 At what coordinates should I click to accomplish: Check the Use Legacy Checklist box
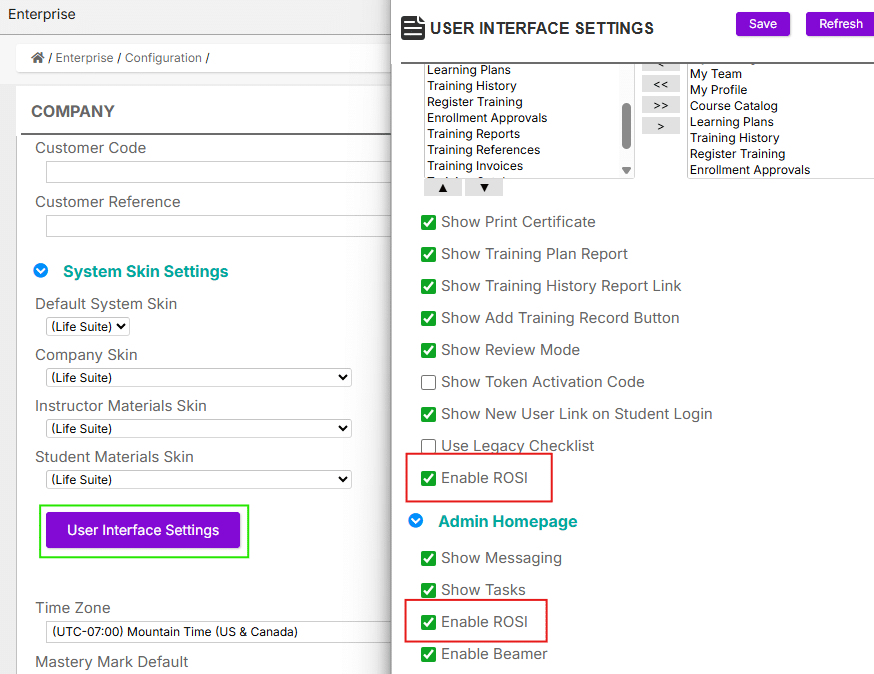pos(429,446)
